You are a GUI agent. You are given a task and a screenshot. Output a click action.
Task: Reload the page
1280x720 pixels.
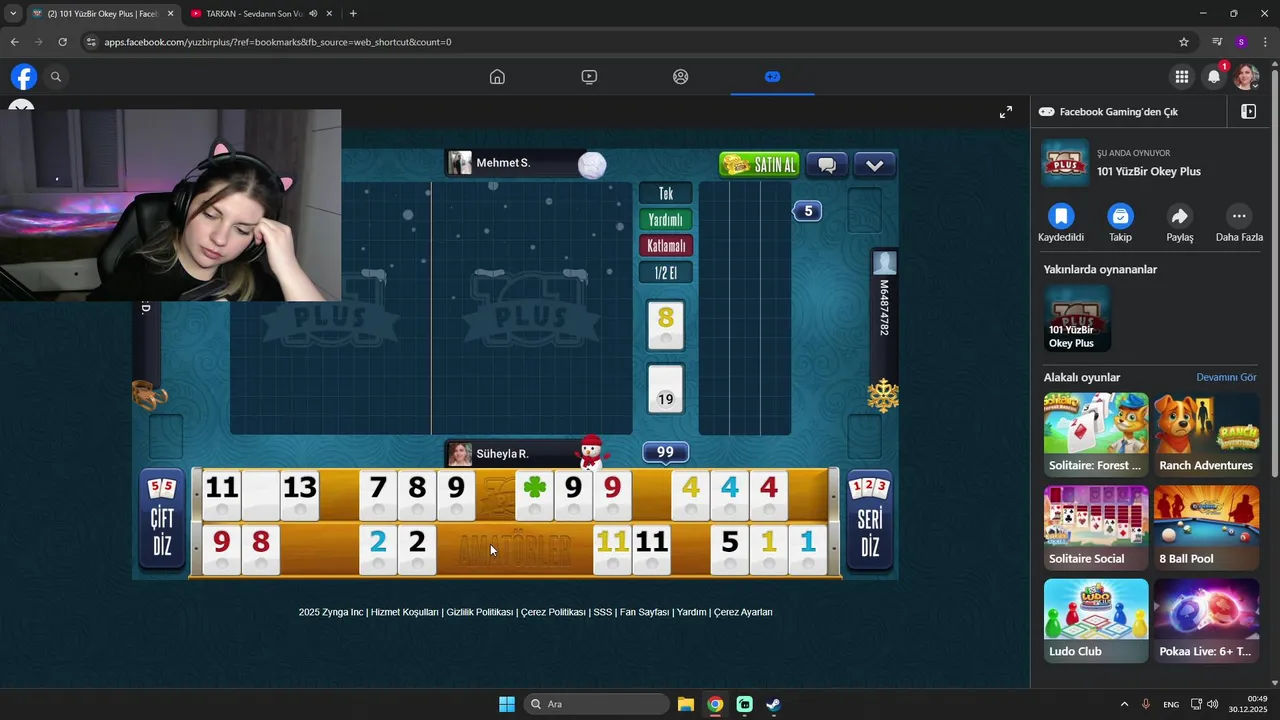tap(62, 42)
